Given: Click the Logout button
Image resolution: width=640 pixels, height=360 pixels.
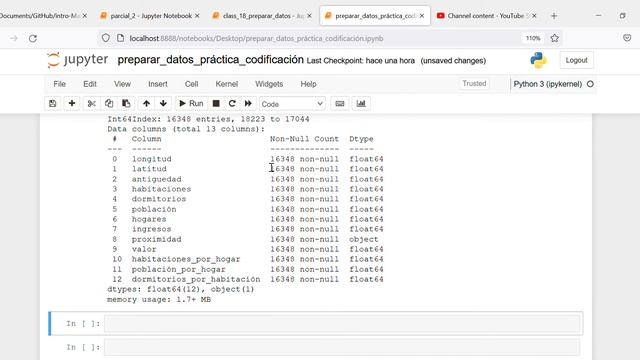Looking at the screenshot, I should coord(576,60).
